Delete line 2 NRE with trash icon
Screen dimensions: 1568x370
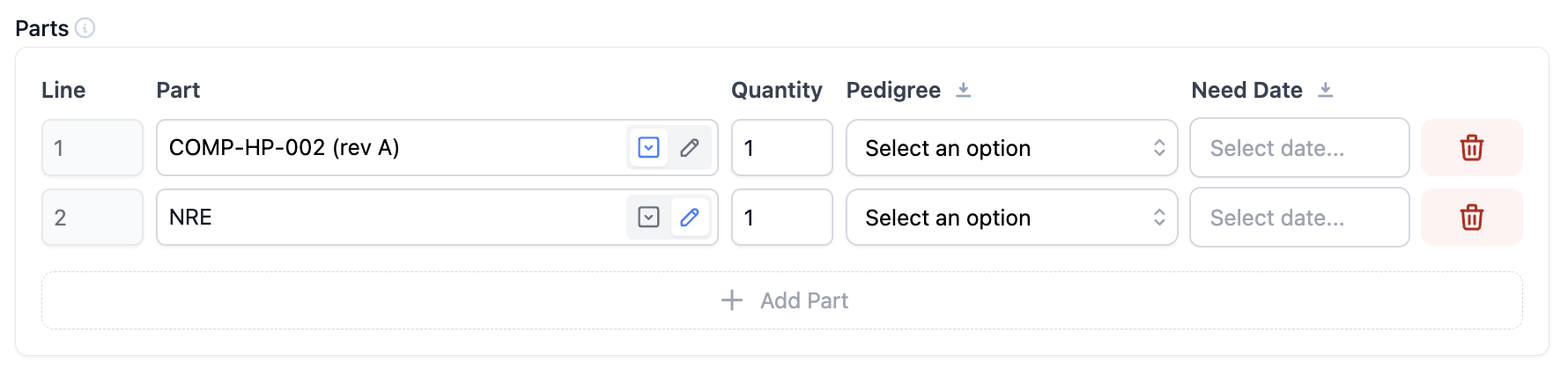[x=1471, y=218]
